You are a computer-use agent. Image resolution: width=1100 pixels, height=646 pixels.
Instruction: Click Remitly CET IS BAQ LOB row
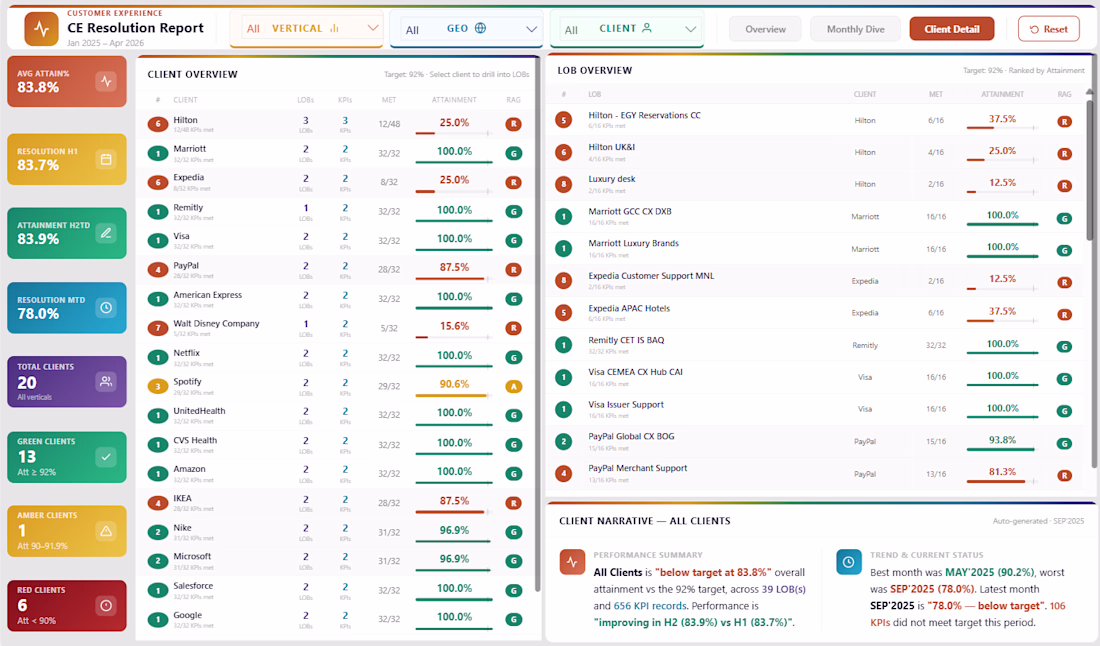coord(817,345)
